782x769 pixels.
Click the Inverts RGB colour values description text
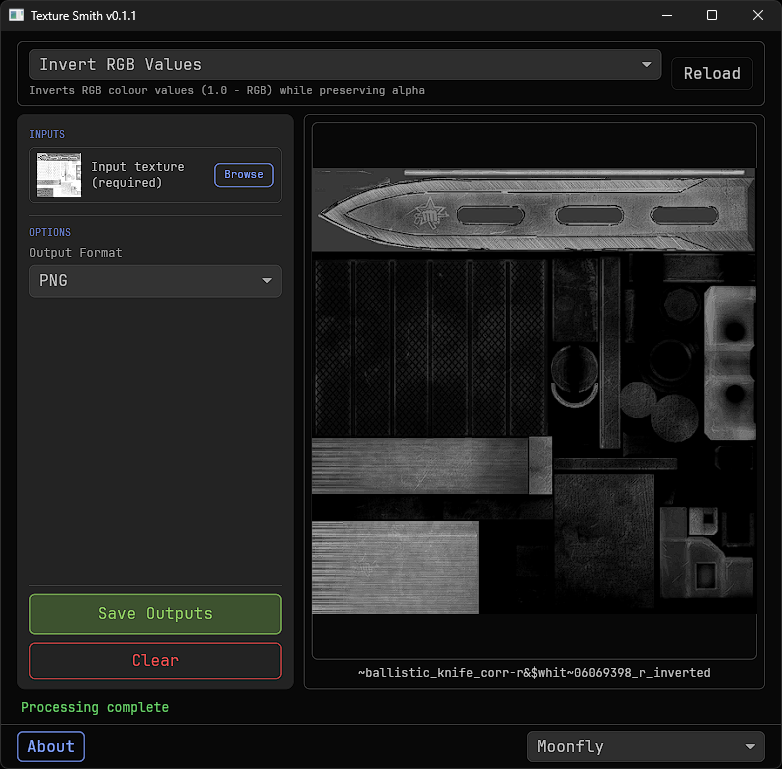[227, 90]
